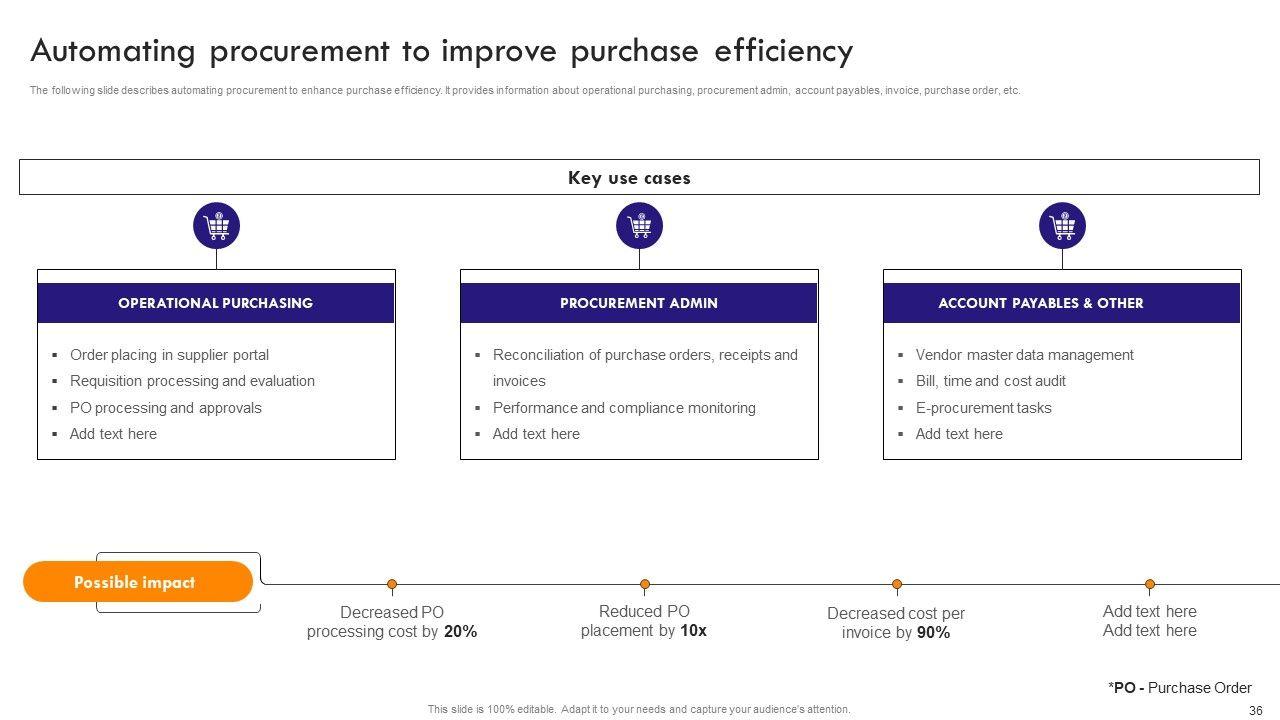The height and width of the screenshot is (720, 1280).
Task: Click 'PO processing and approvals' bullet
Action: point(166,408)
